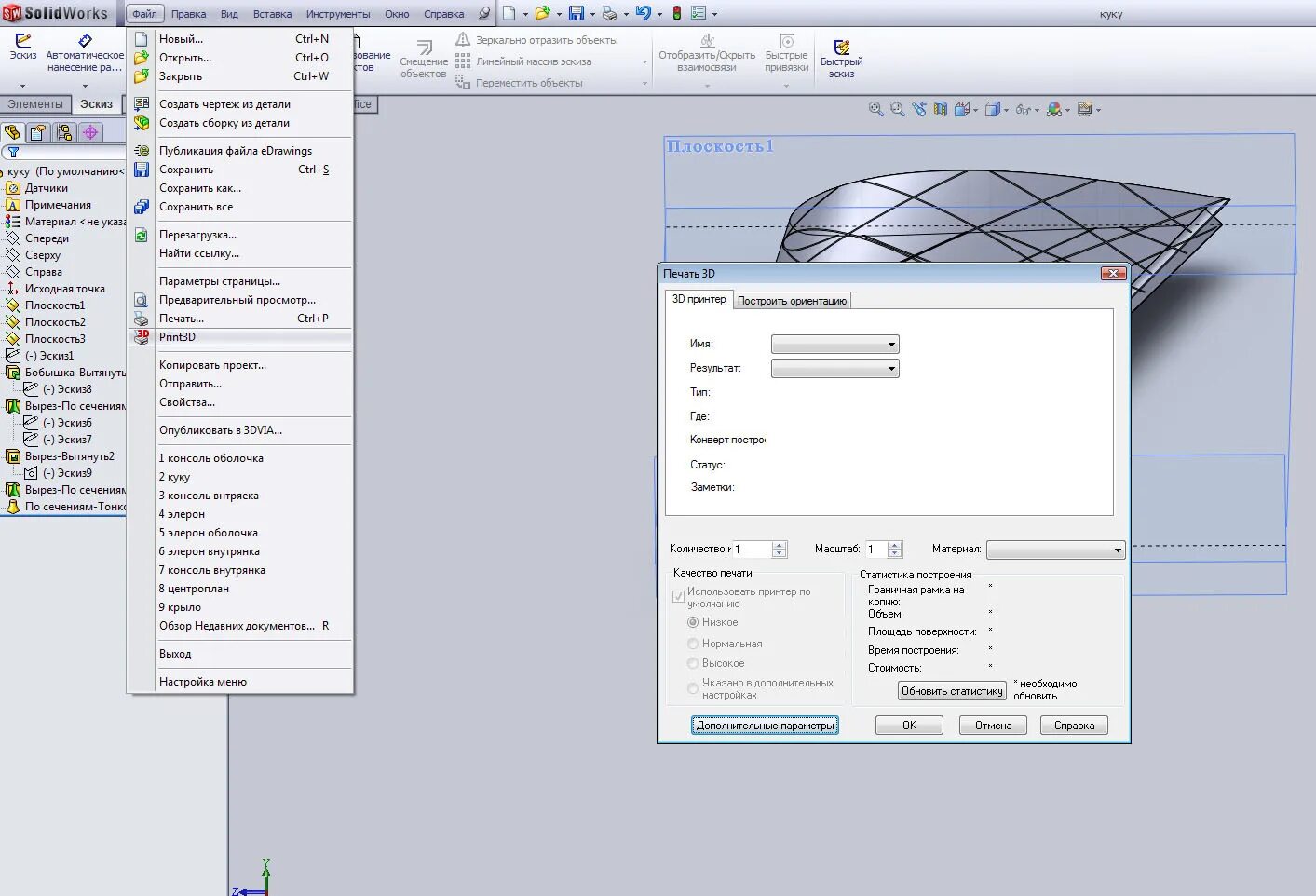Switch to the 3D принтер tab
The width and height of the screenshot is (1316, 896).
(x=699, y=299)
